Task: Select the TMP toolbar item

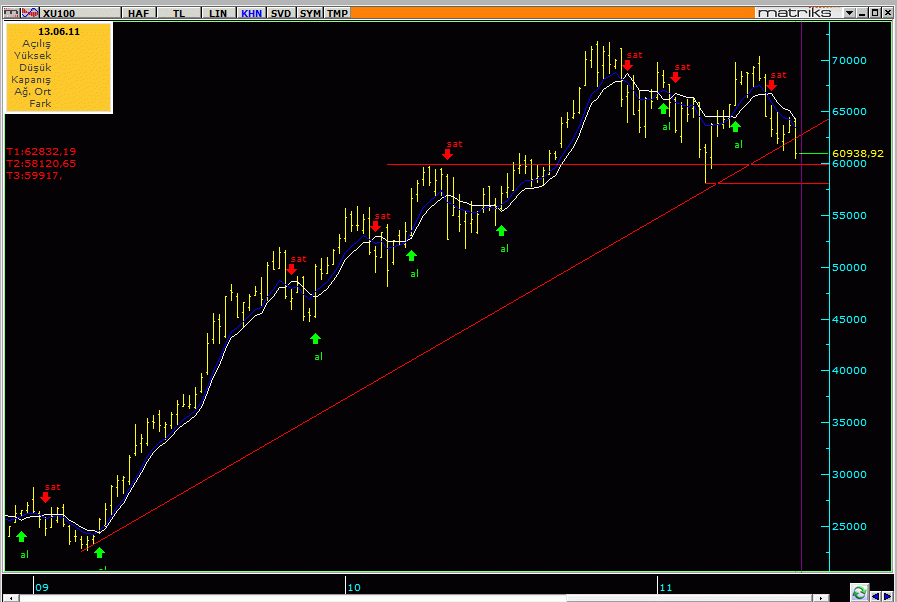Action: click(x=338, y=13)
